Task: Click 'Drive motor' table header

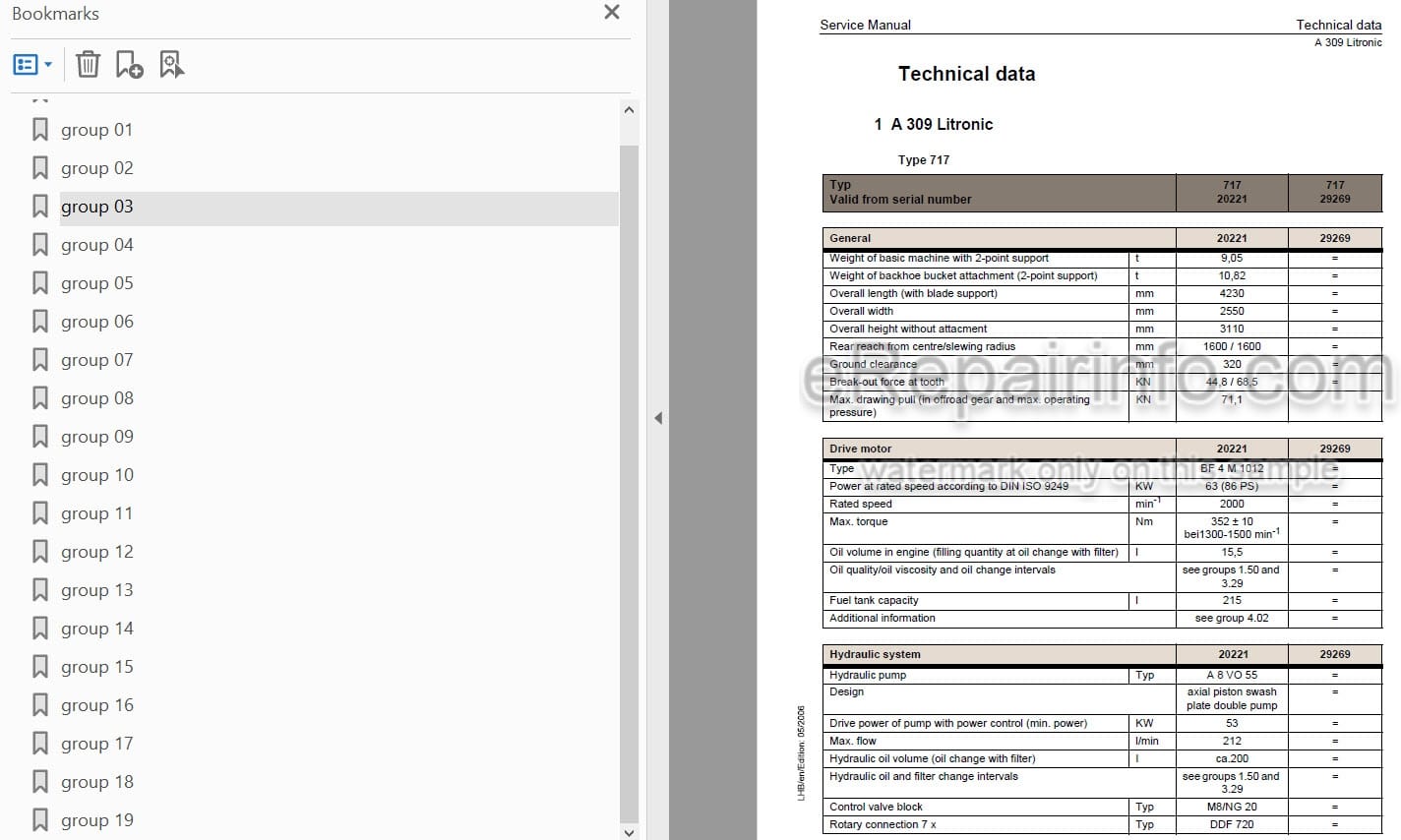Action: click(860, 449)
